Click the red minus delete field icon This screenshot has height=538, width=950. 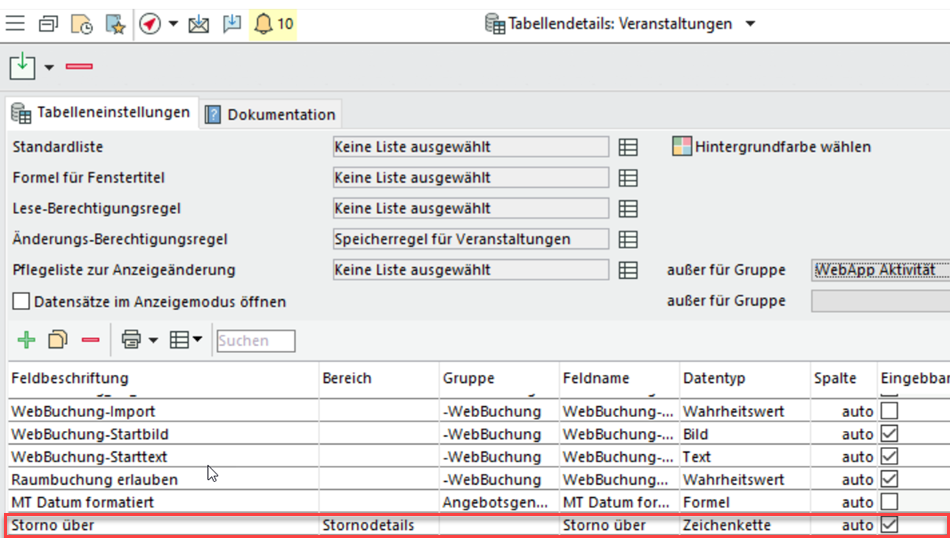[91, 340]
